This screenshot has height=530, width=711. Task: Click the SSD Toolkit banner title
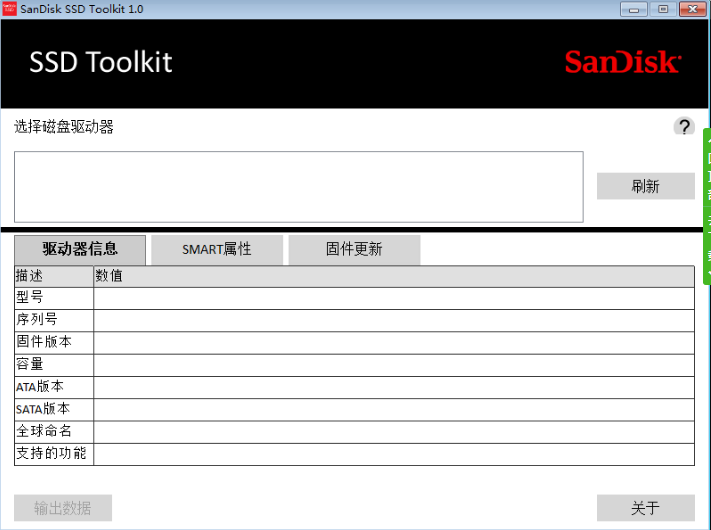click(x=101, y=62)
